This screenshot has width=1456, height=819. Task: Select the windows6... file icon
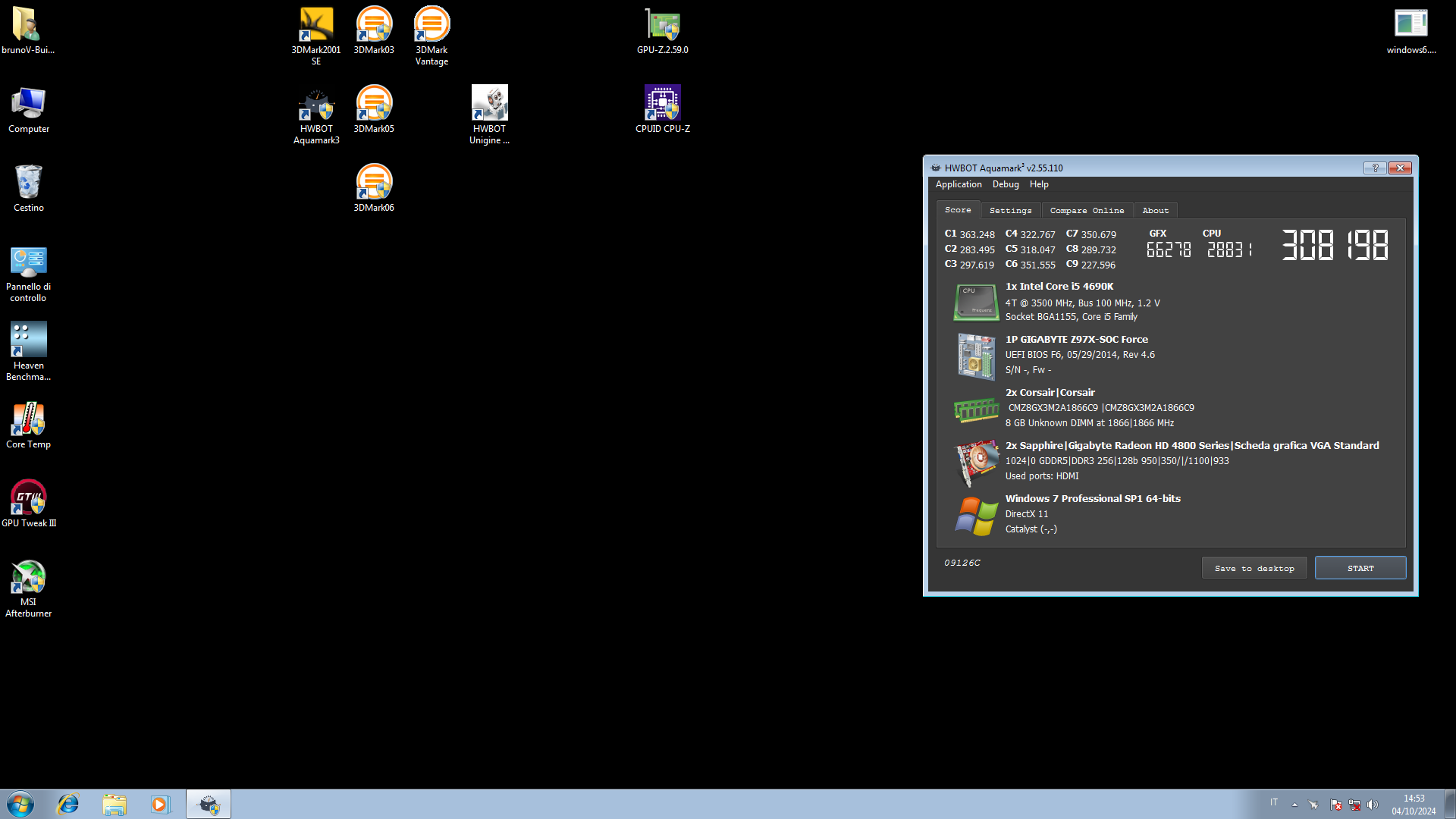point(1411,30)
